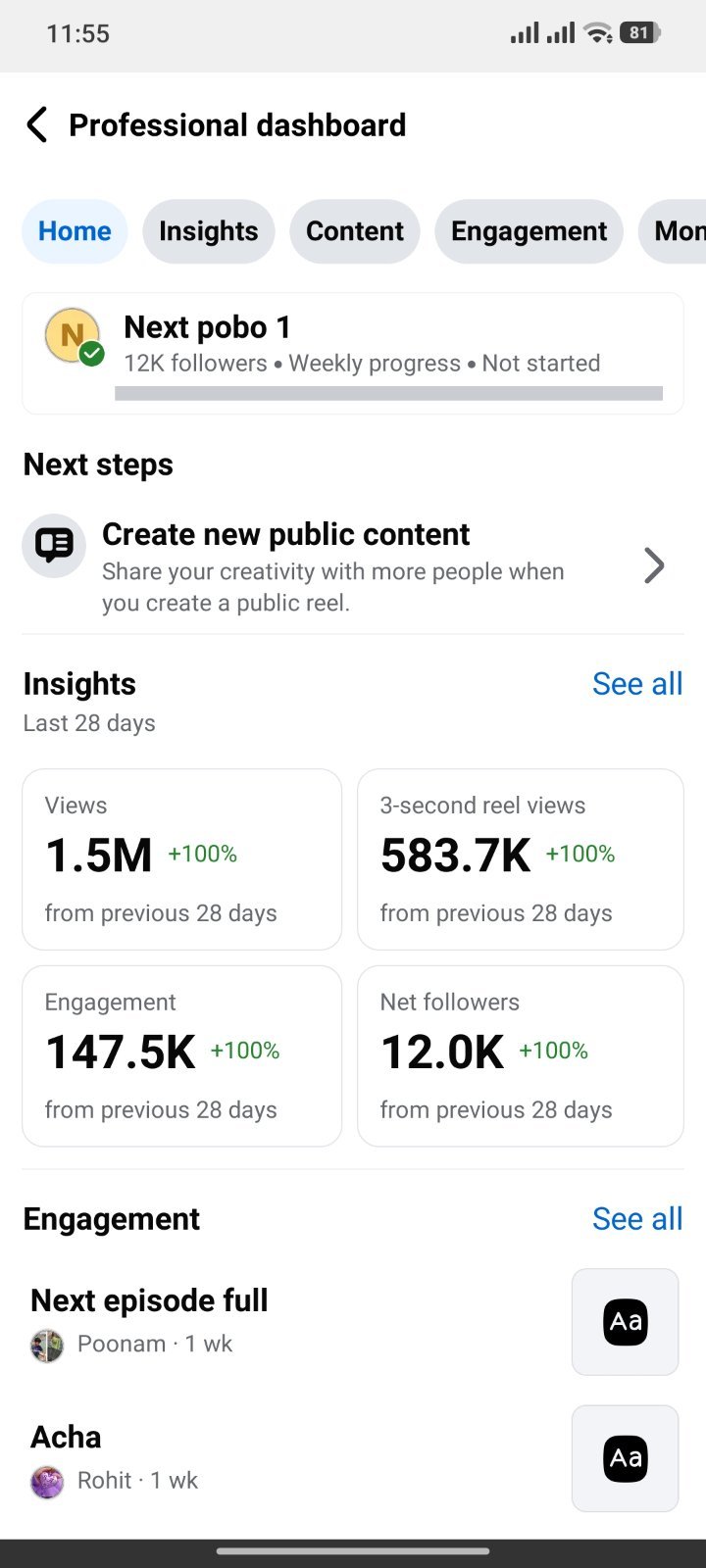
Task: Tap See all next to Insights
Action: coord(637,684)
